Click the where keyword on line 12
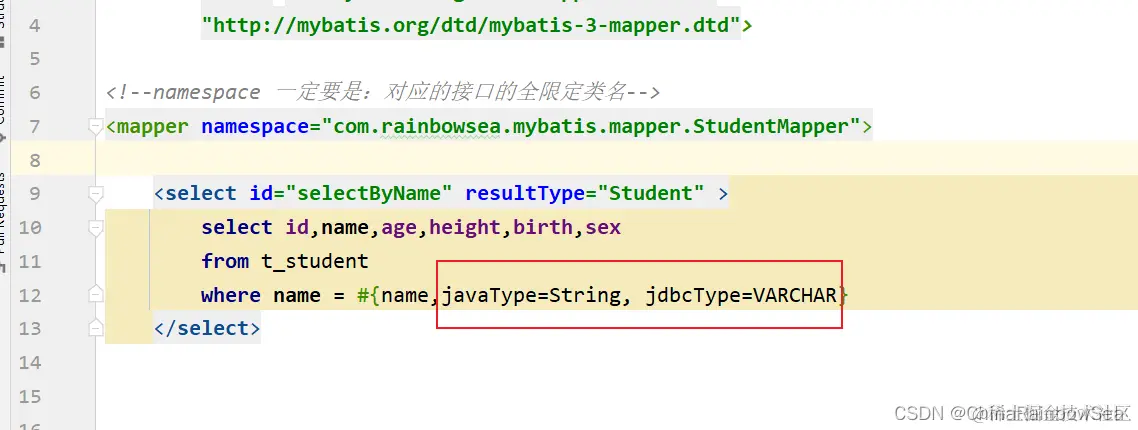The image size is (1138, 430). coord(231,296)
